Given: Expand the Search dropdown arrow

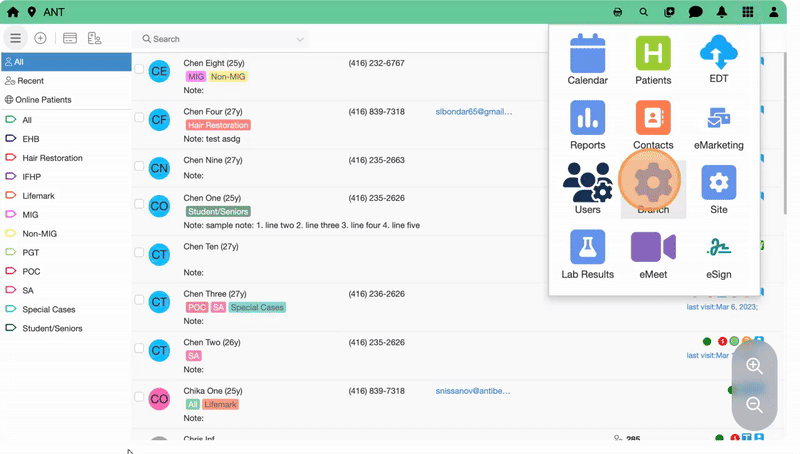Looking at the screenshot, I should coord(300,39).
